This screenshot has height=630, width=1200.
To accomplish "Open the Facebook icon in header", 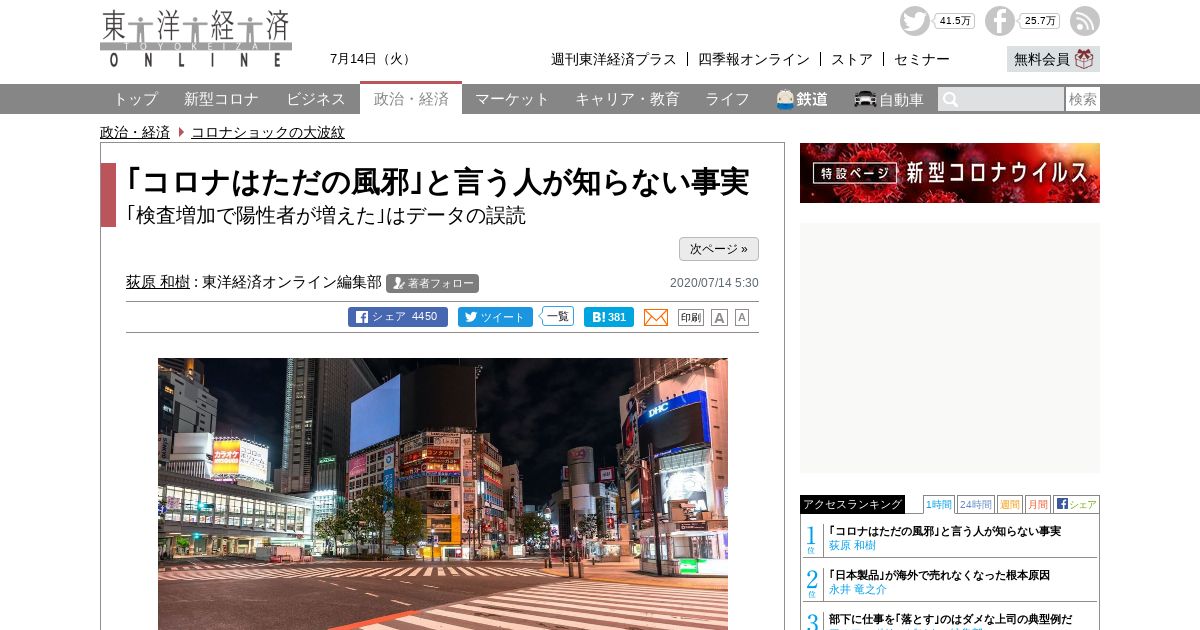I will point(999,21).
